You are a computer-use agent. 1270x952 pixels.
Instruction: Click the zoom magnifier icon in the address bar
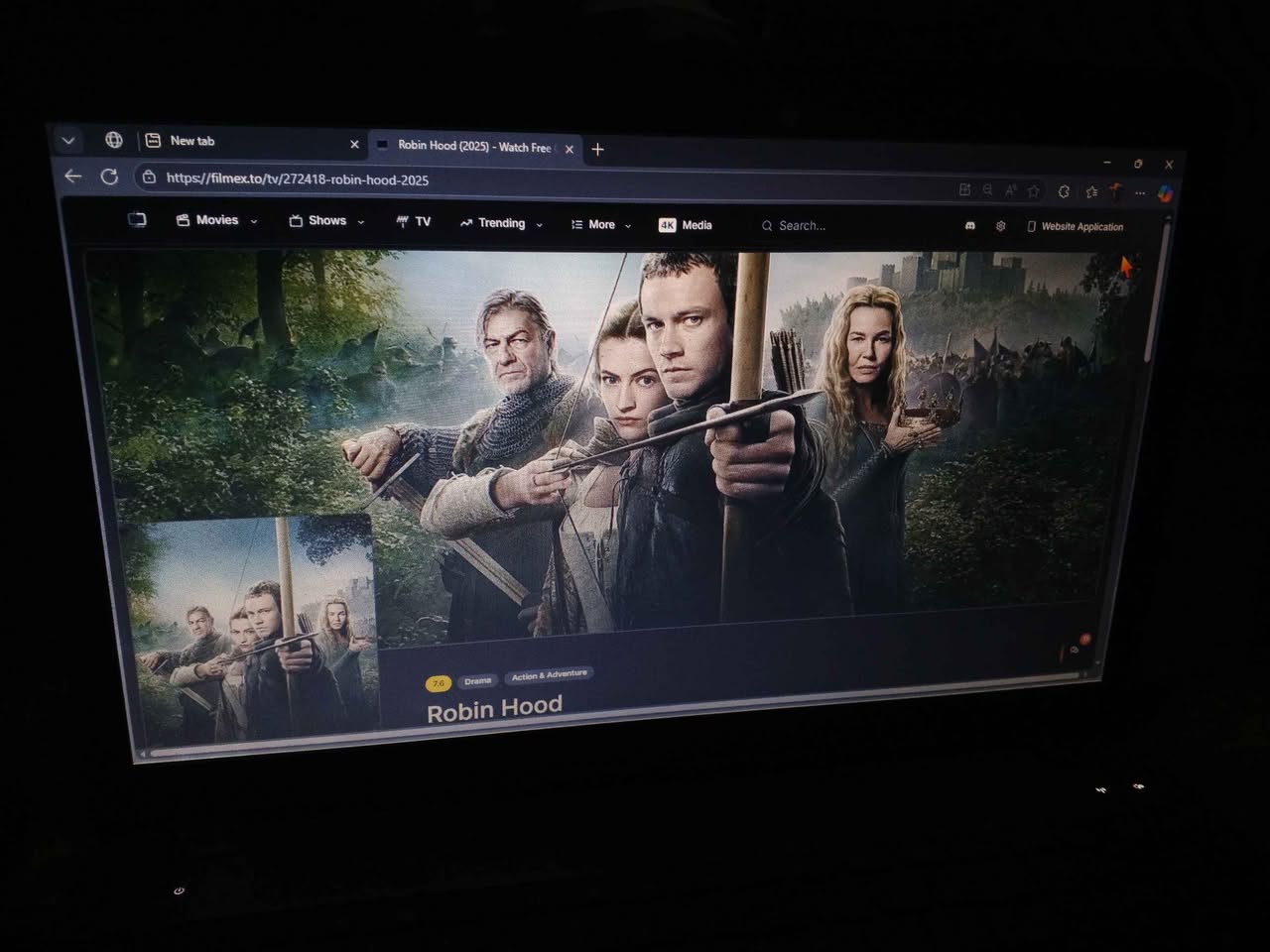(x=987, y=189)
